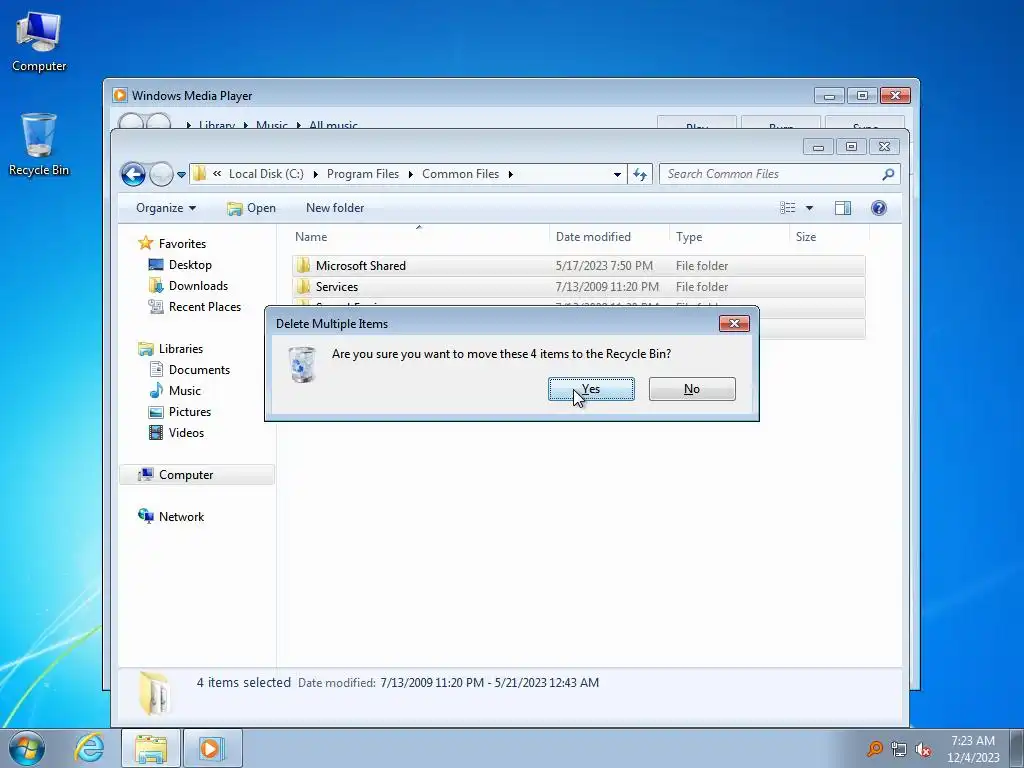Launch Internet Explorer from taskbar

pos(89,748)
